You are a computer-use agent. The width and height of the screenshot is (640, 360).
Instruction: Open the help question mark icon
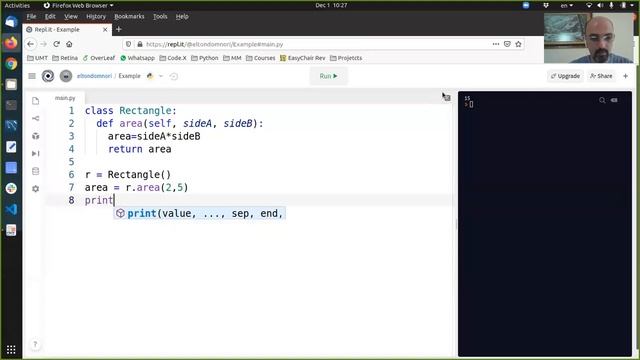point(35,344)
